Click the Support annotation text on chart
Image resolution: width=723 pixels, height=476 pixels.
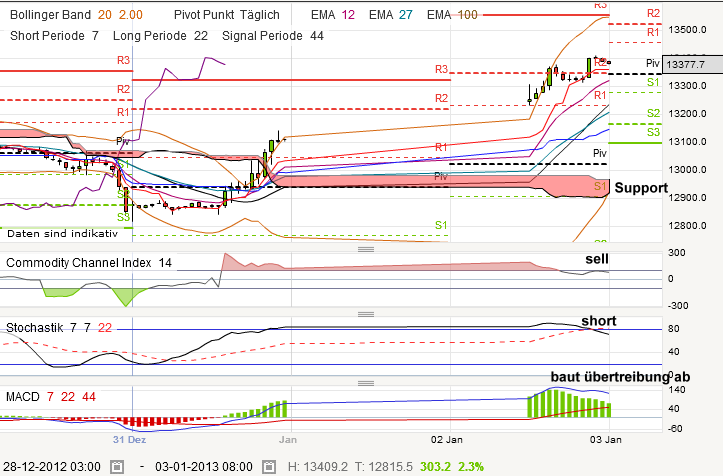tap(642, 188)
